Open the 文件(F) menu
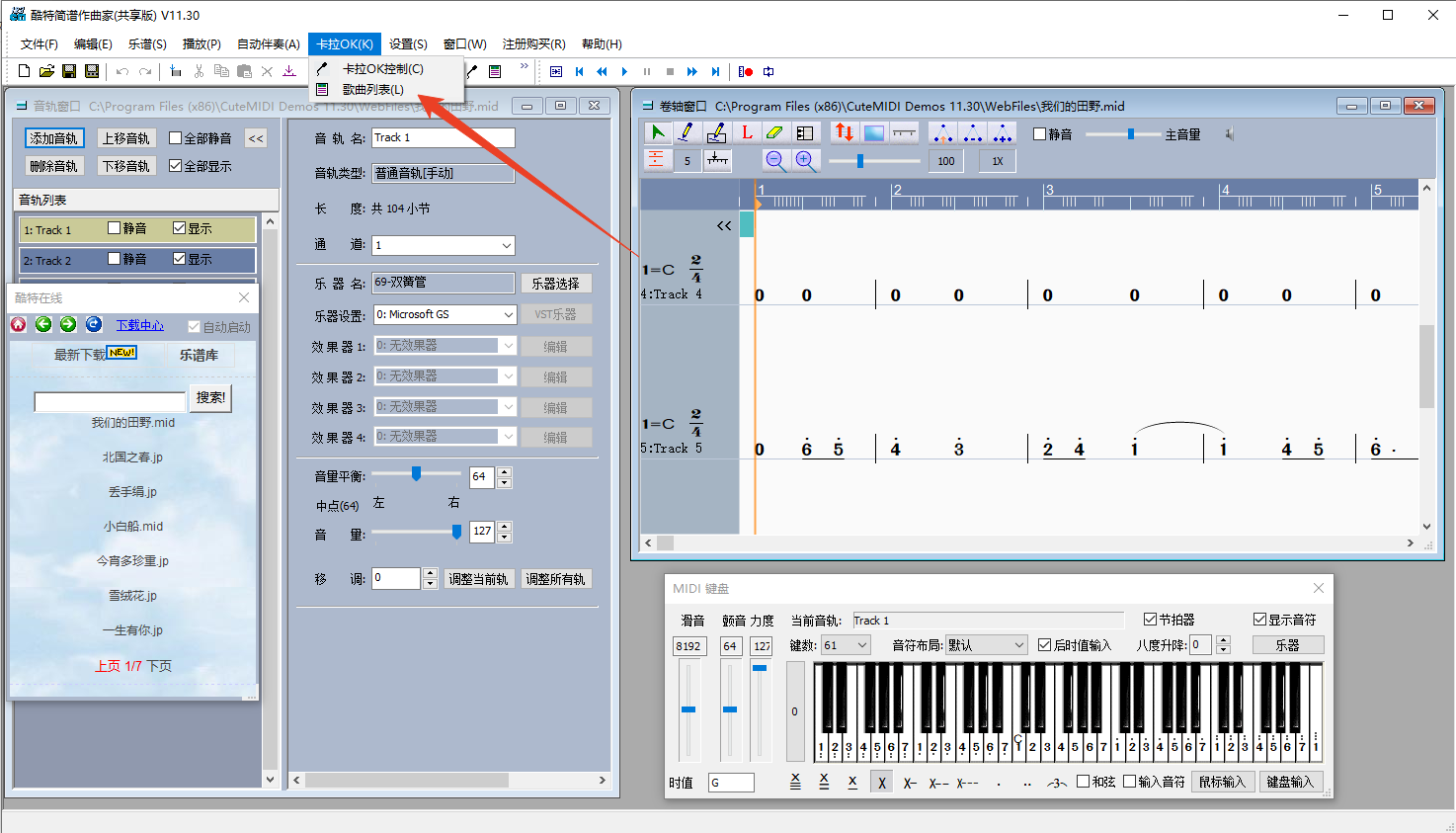Image resolution: width=1456 pixels, height=833 pixels. [40, 44]
